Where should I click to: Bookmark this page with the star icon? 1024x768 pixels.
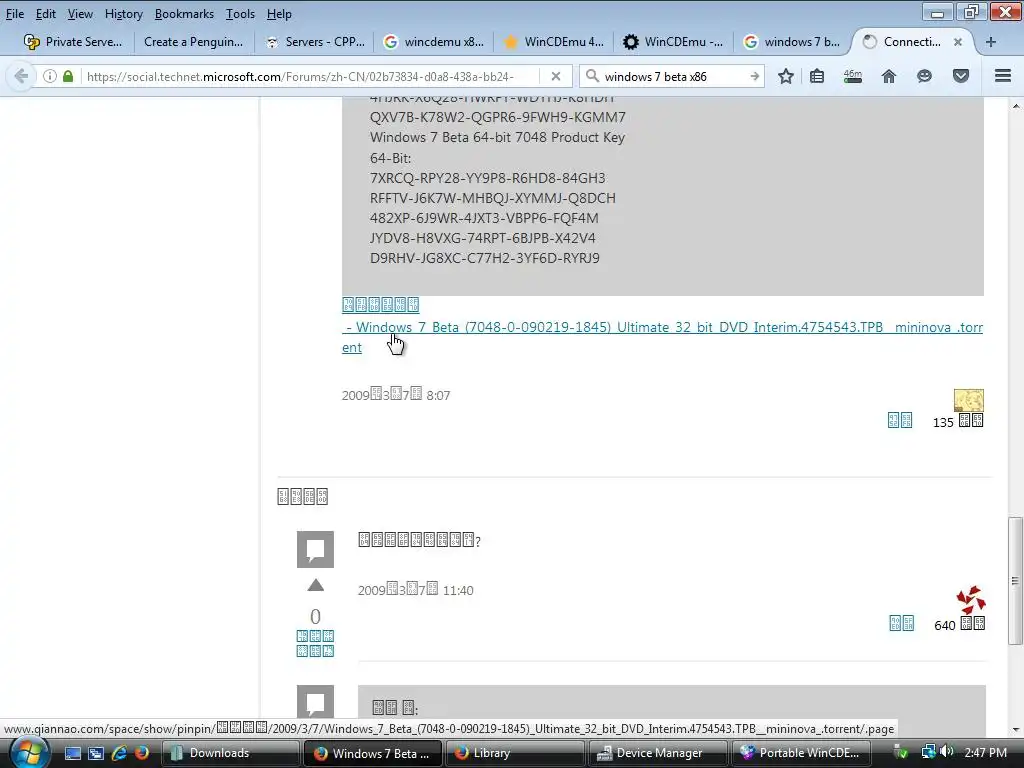[786, 76]
